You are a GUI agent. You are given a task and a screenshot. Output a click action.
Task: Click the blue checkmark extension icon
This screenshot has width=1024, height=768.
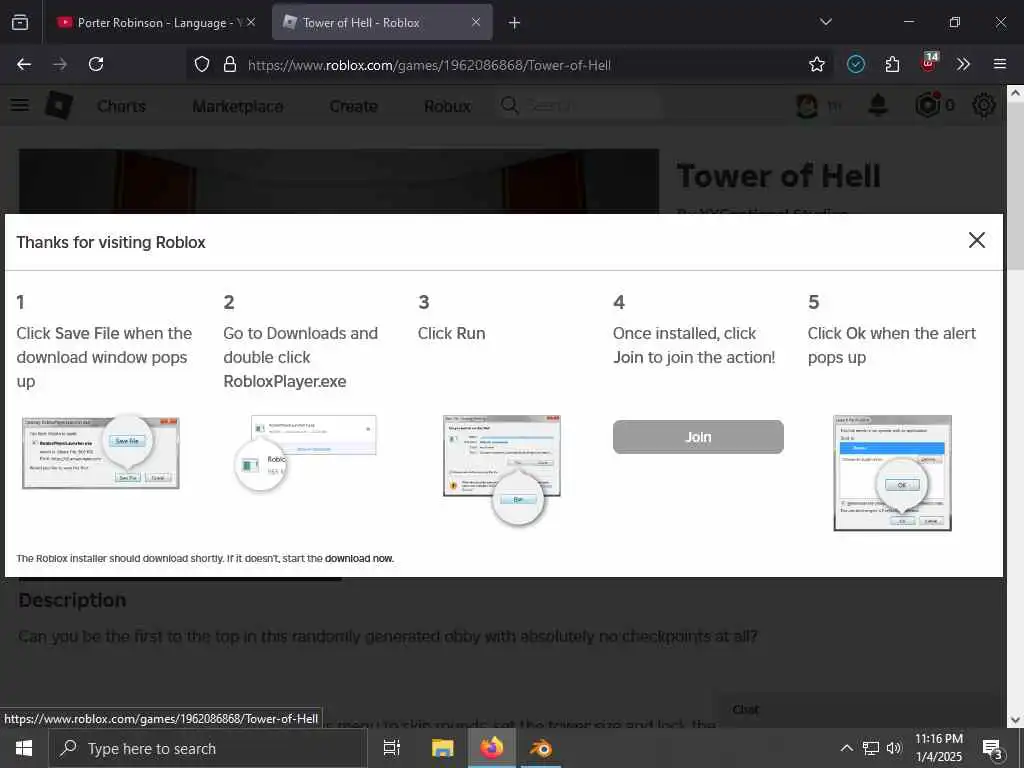pyautogui.click(x=856, y=64)
